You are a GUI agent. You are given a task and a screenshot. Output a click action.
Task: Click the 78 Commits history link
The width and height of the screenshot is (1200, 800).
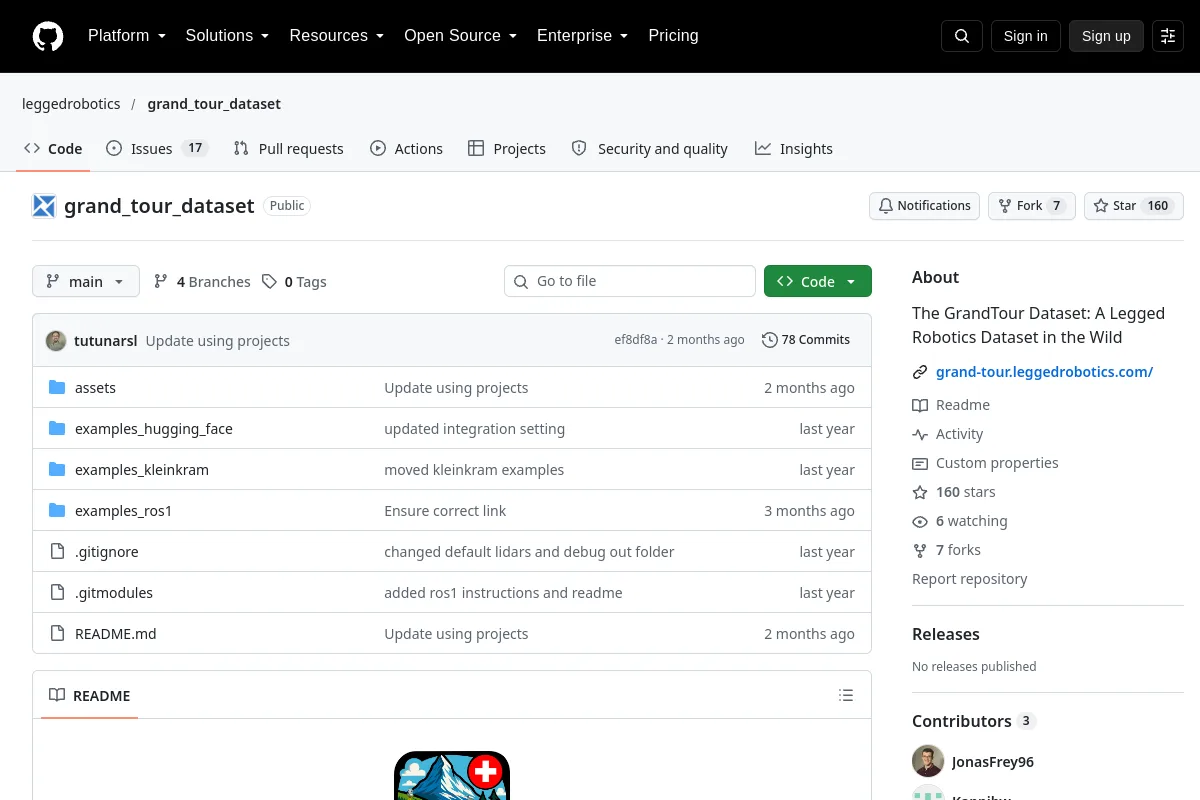pyautogui.click(x=806, y=340)
